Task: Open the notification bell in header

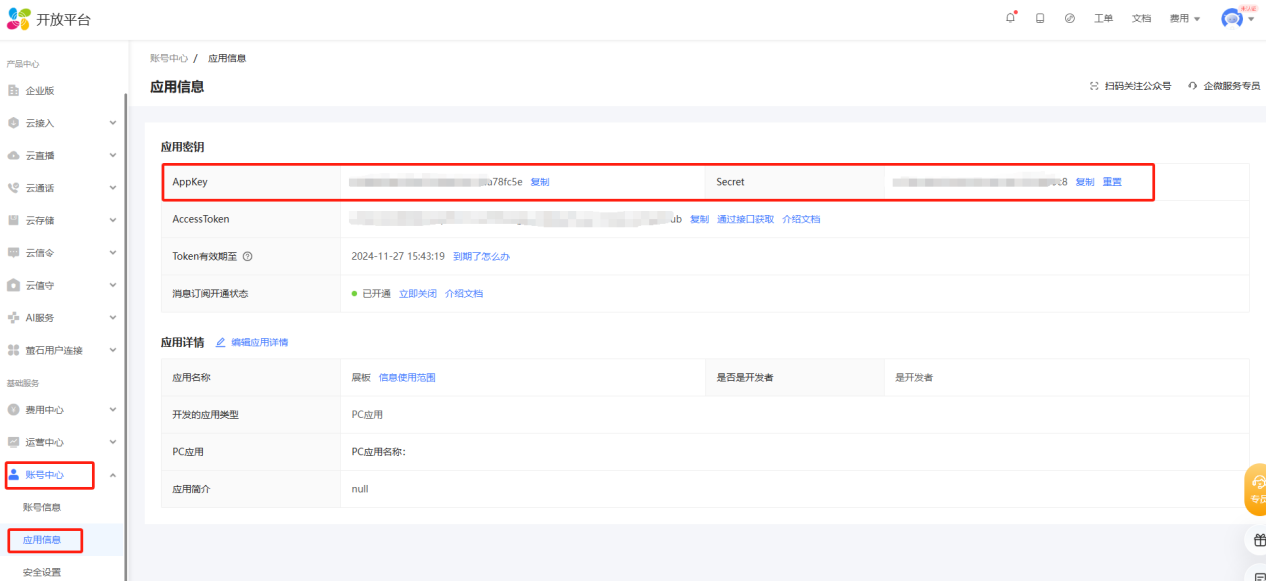Action: point(1011,18)
